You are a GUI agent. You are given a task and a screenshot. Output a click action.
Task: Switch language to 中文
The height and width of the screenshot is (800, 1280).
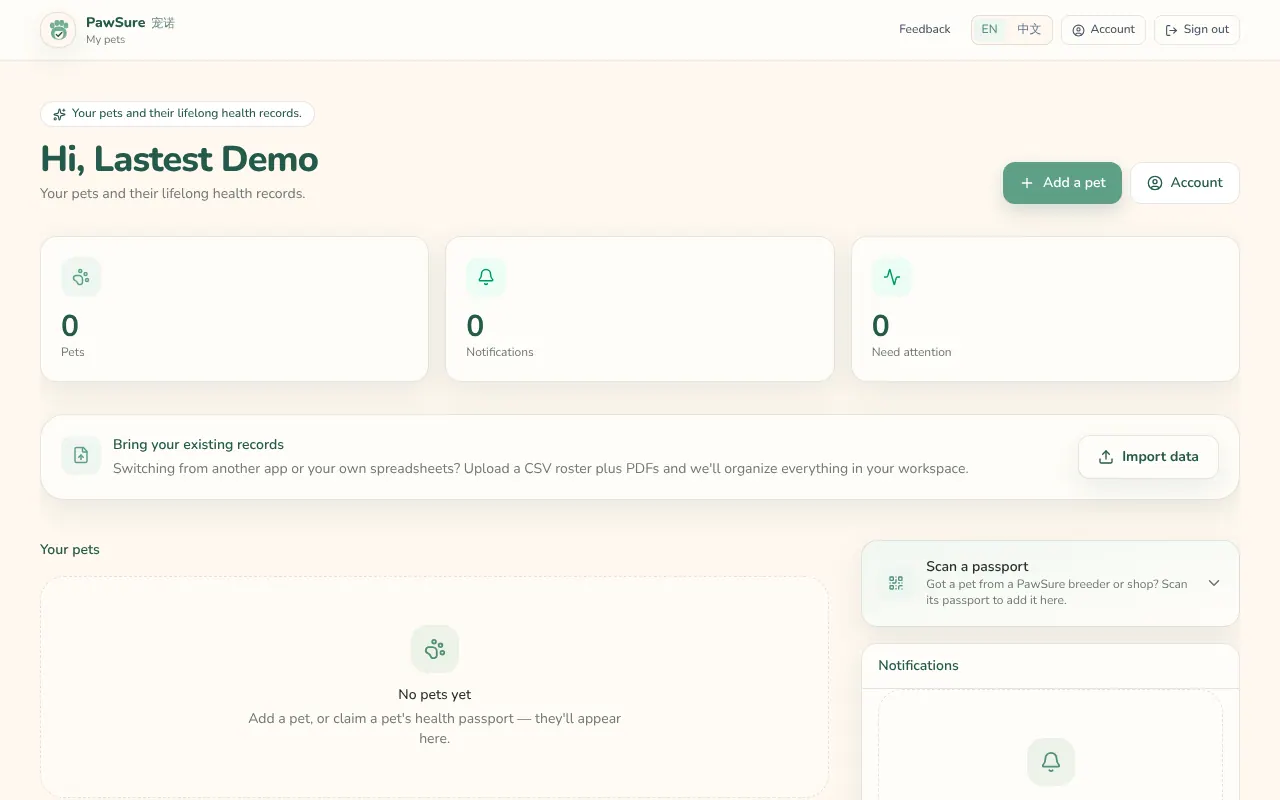click(x=1029, y=30)
